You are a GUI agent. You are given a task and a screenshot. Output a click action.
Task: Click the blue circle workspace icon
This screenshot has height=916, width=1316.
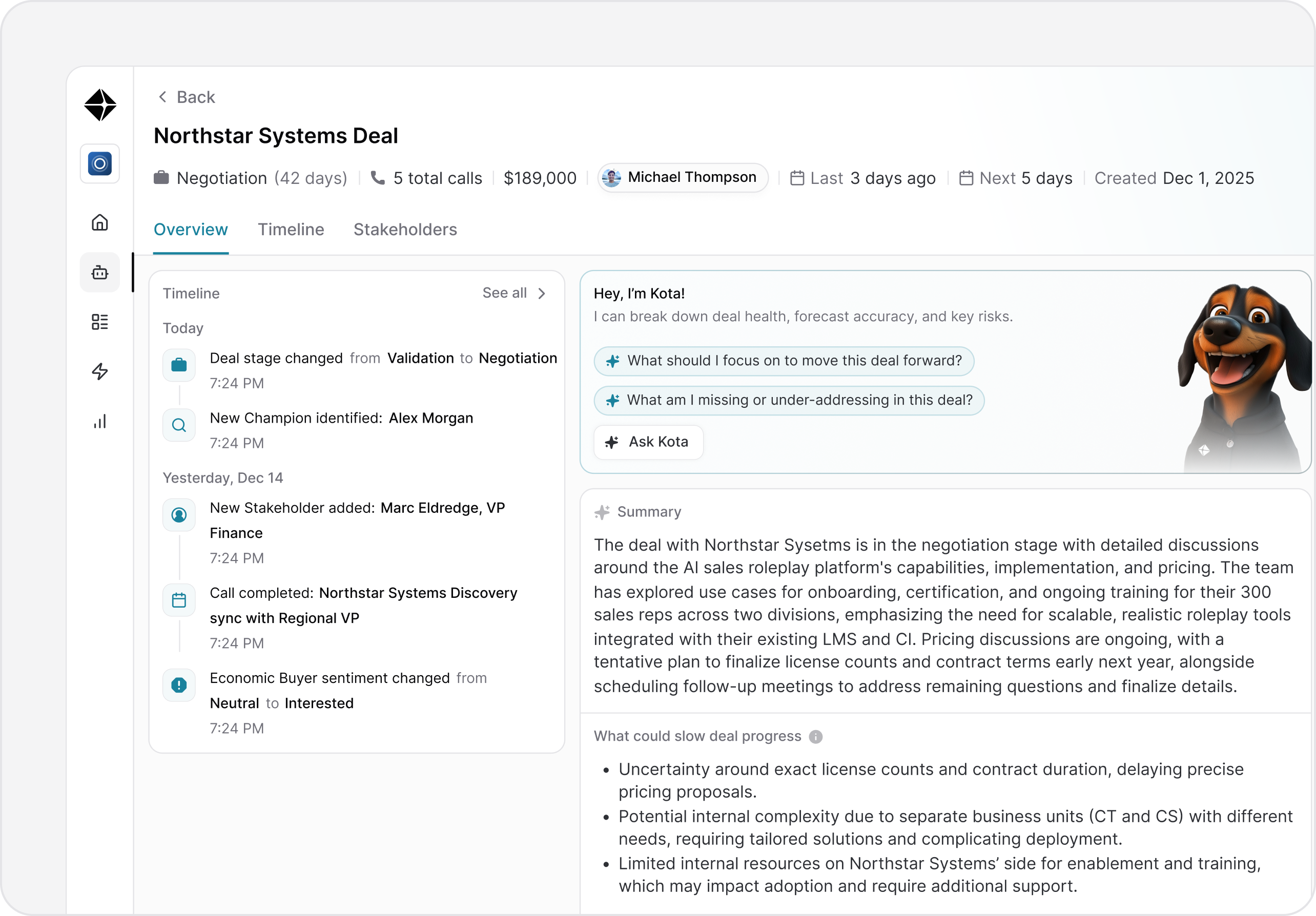(100, 164)
